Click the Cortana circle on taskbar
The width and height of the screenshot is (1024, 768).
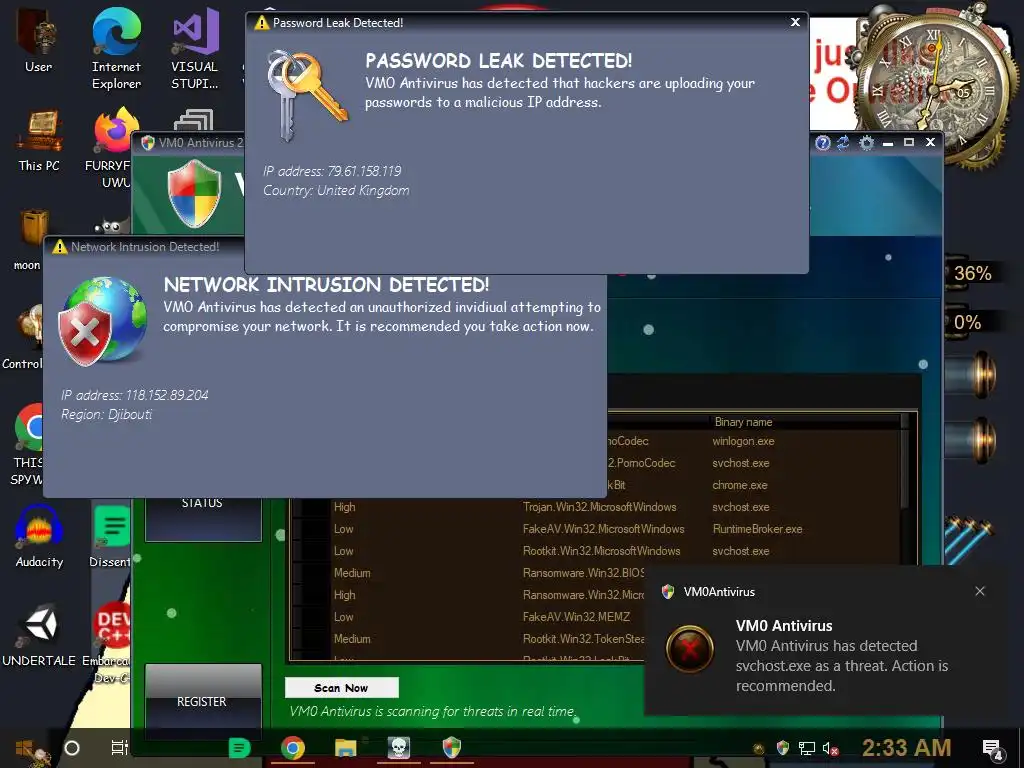tap(72, 748)
